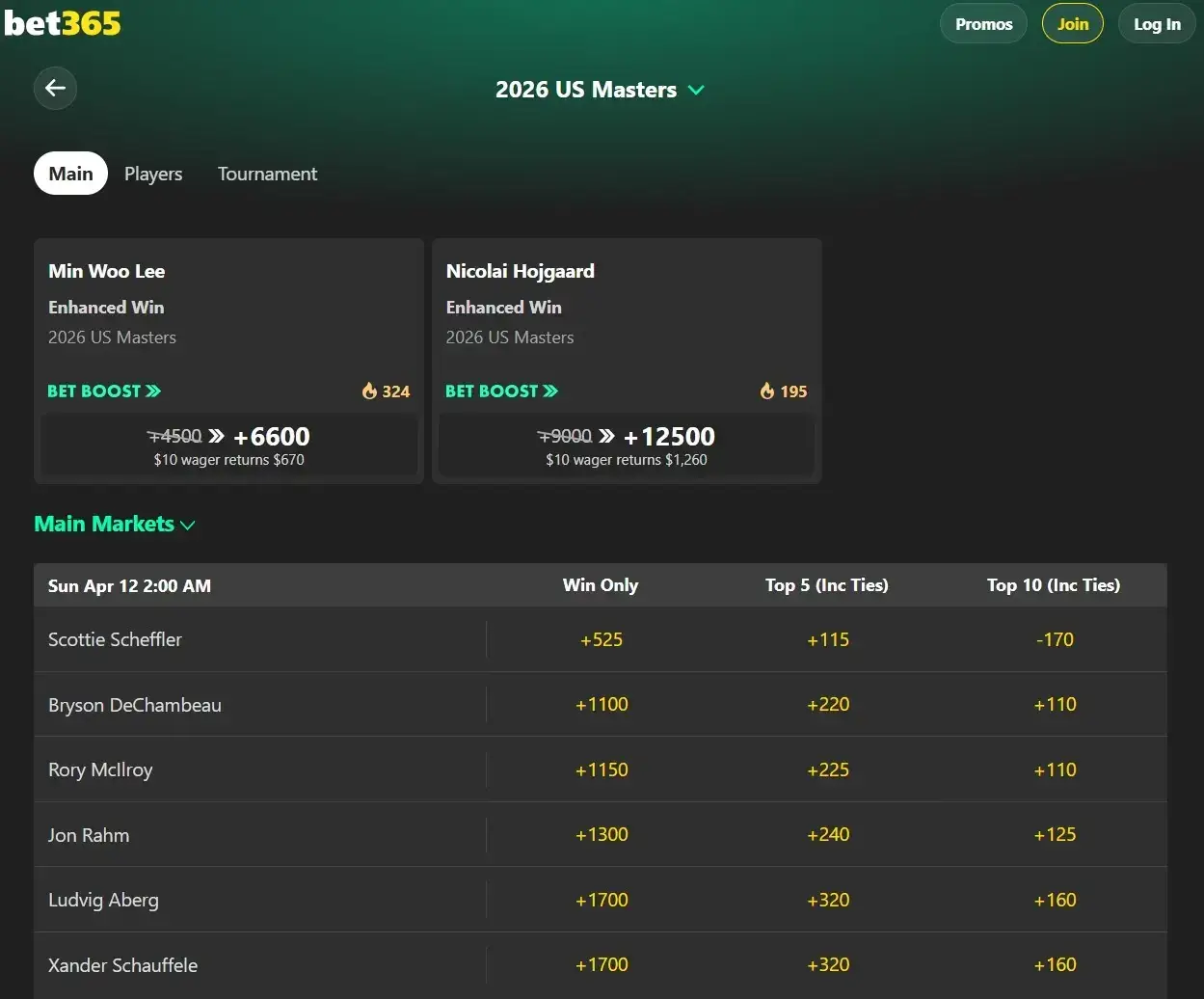Click the fire icon showing 195 boosts
This screenshot has height=999, width=1204.
pos(767,391)
